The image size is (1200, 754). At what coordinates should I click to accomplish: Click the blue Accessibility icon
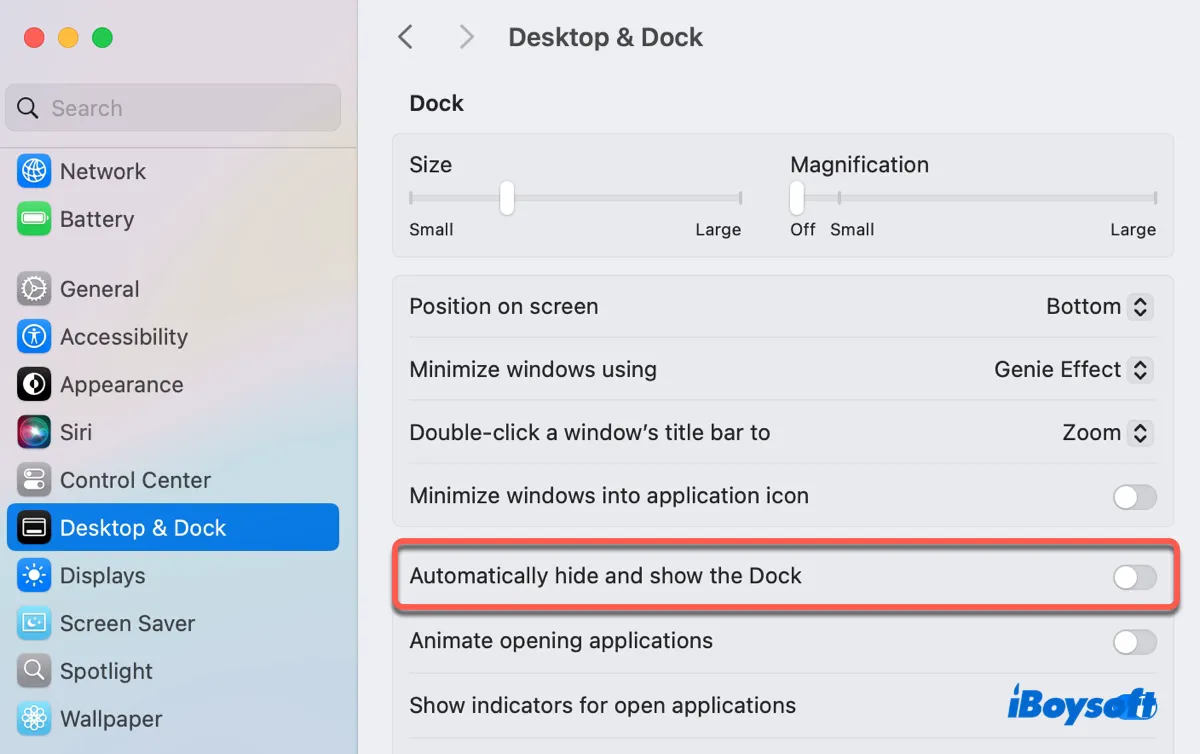(34, 337)
